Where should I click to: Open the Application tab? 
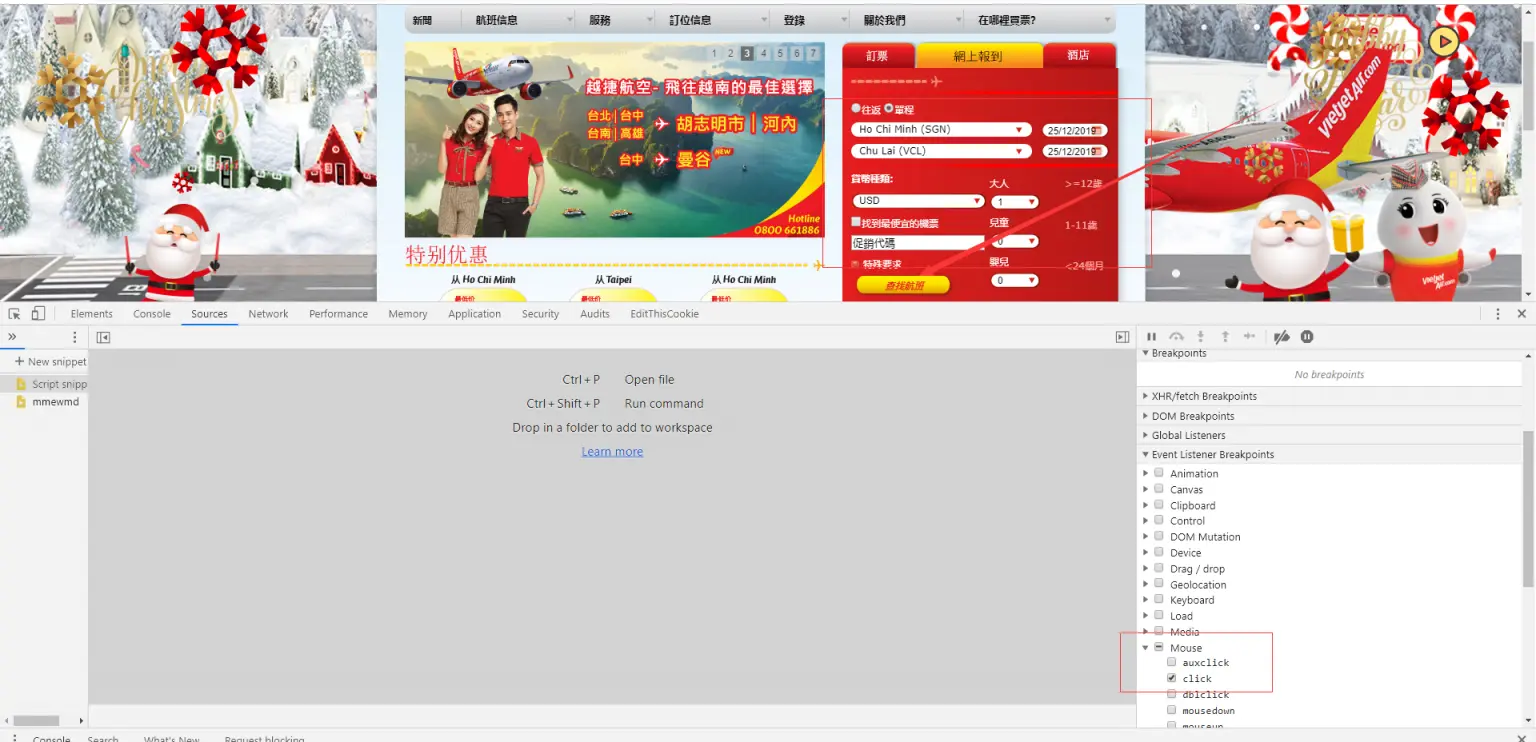point(474,314)
